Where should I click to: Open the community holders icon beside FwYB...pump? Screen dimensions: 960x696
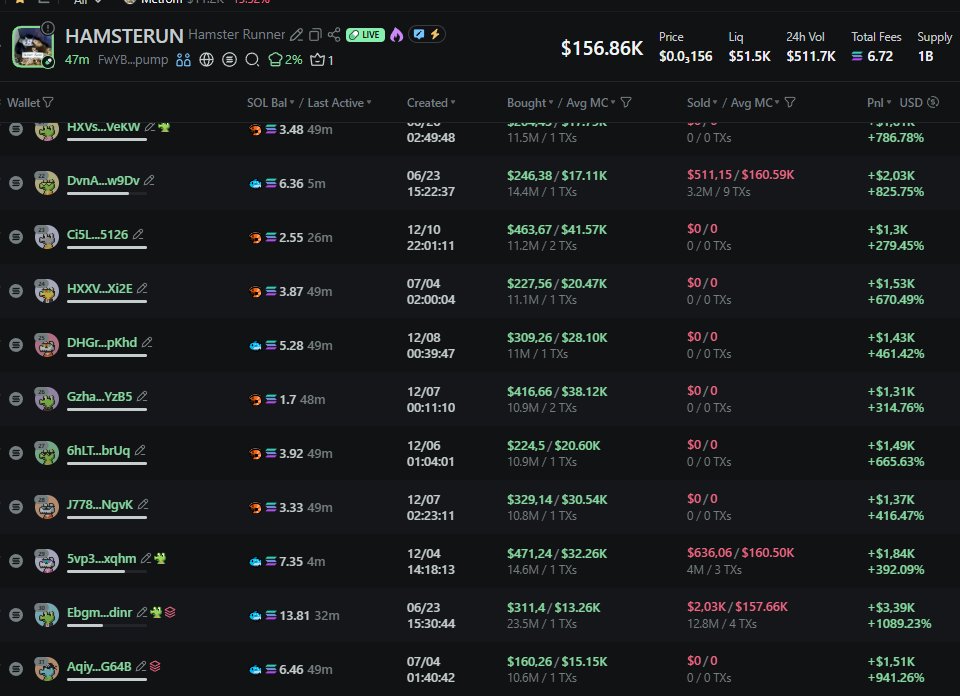click(x=183, y=60)
